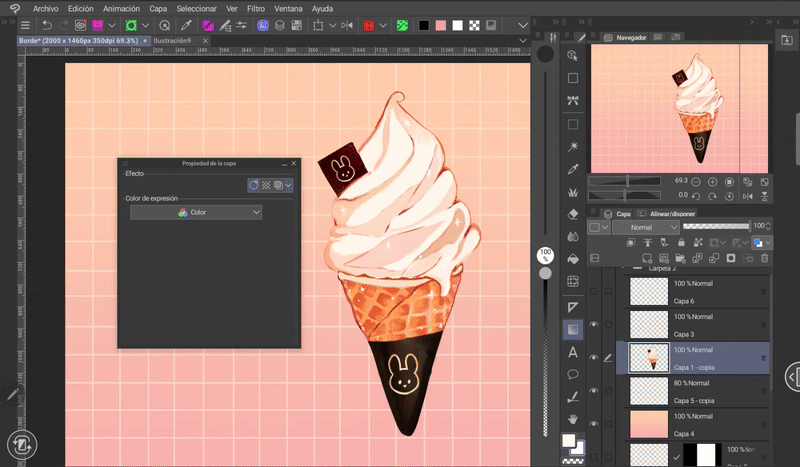Image resolution: width=800 pixels, height=467 pixels.
Task: Delete layer with the trash icon
Action: [765, 258]
